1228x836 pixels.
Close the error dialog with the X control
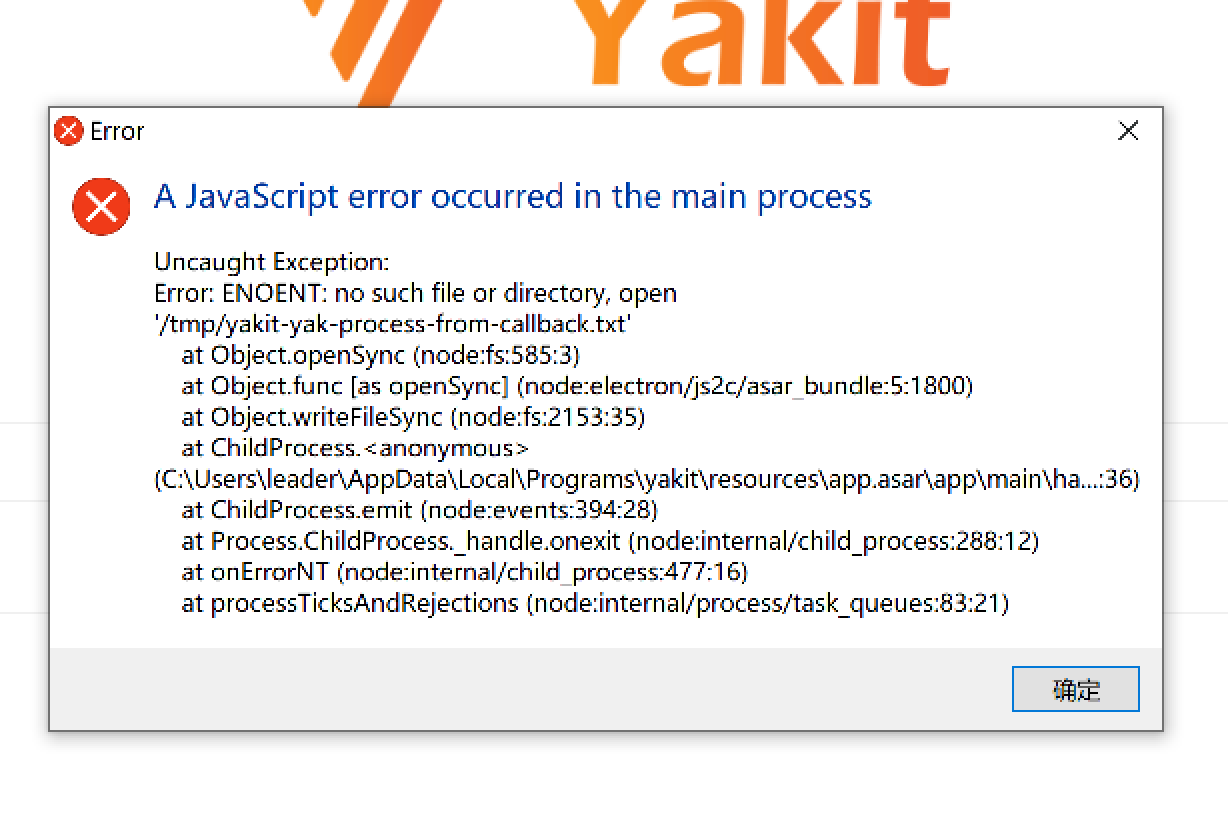click(1128, 130)
